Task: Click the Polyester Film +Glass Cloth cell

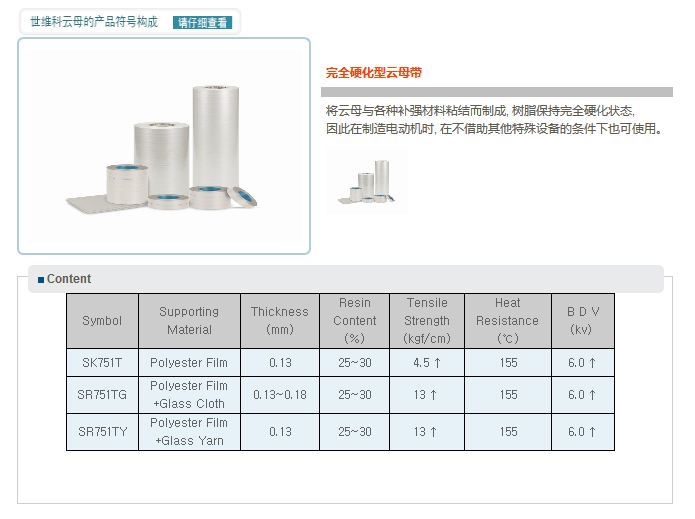Action: (189, 395)
